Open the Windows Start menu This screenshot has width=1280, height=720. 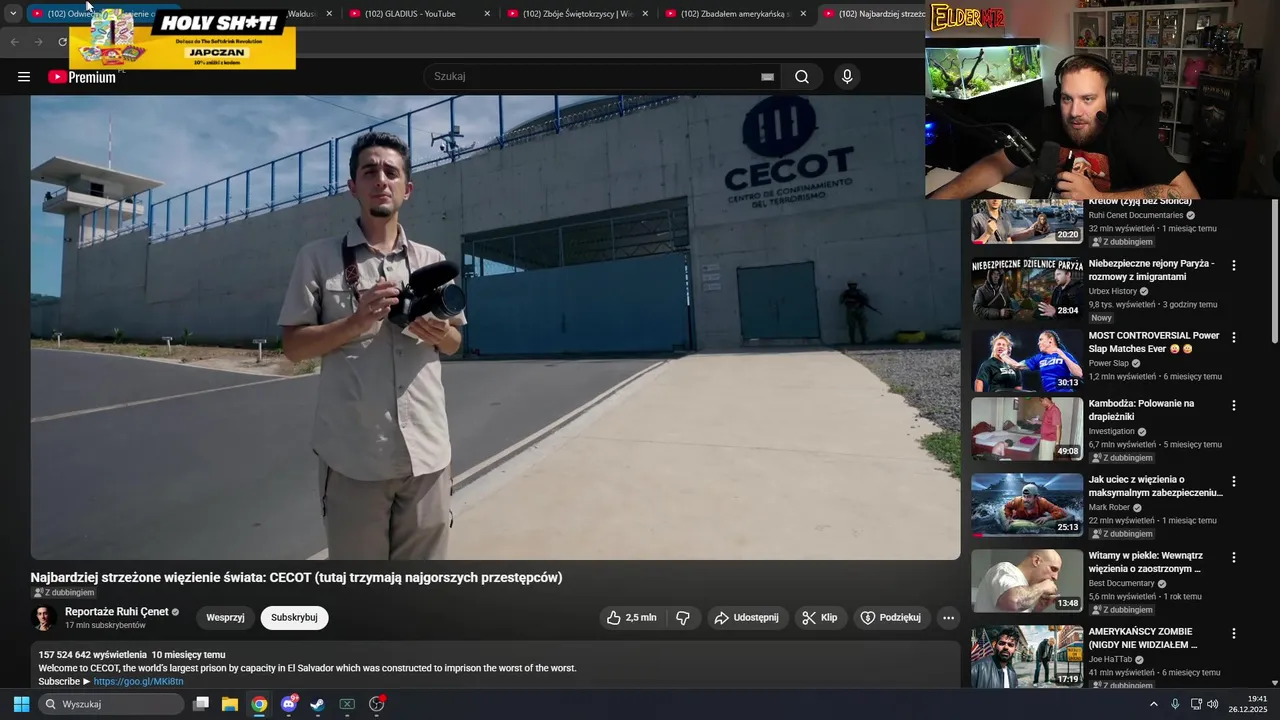[21, 704]
